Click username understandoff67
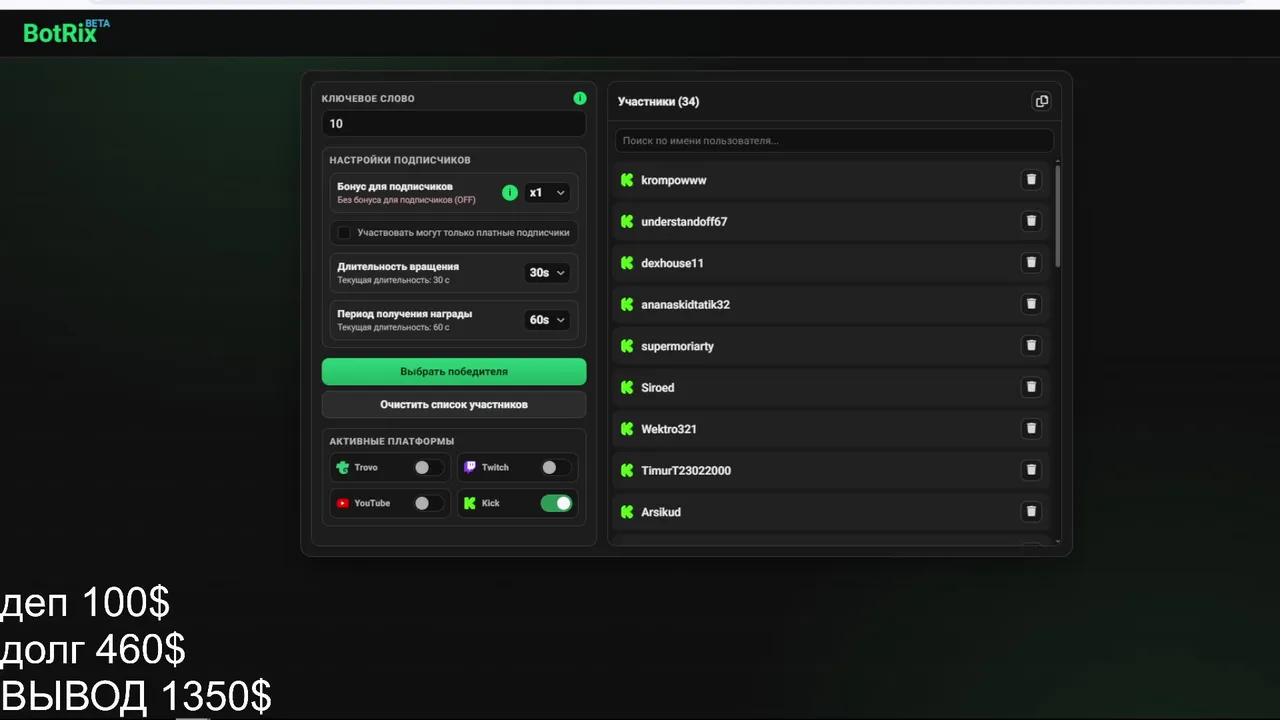Screen dimensions: 1280x720 pyautogui.click(x=684, y=221)
